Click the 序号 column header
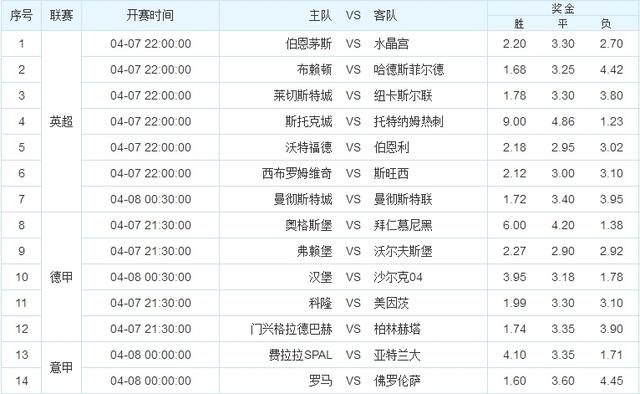 (x=21, y=16)
